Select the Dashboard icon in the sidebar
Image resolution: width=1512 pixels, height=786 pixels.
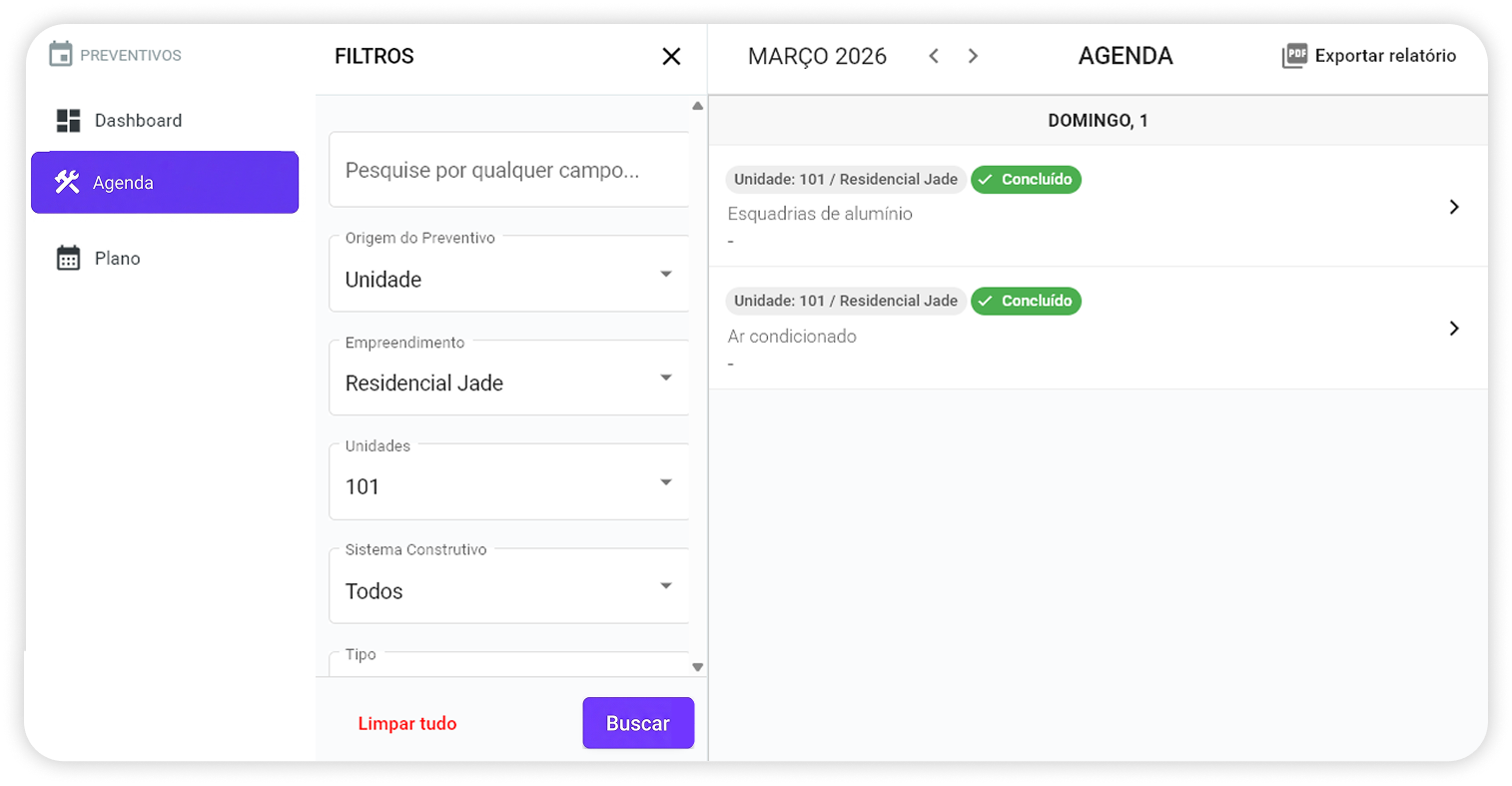click(68, 120)
